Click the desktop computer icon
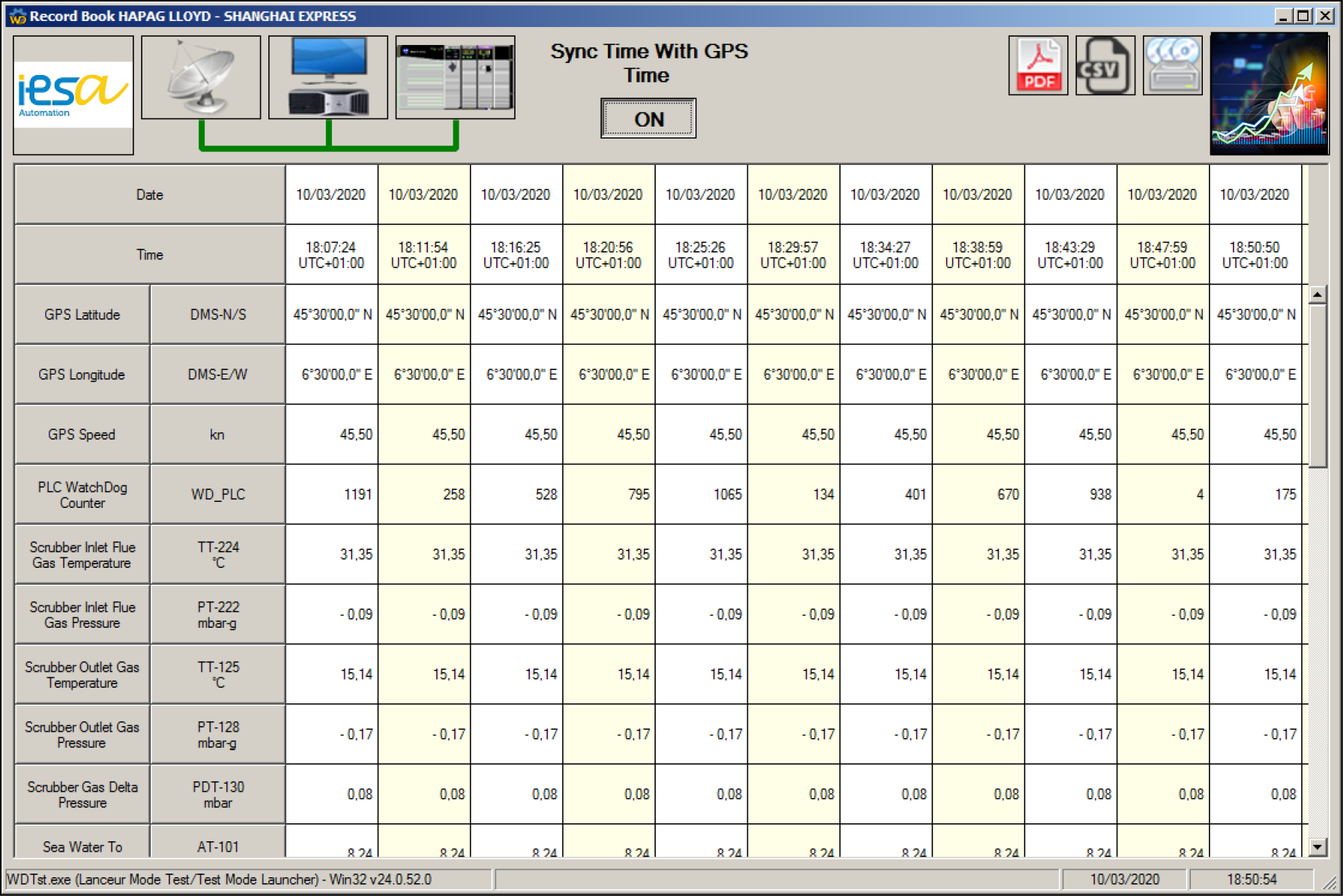 [328, 77]
